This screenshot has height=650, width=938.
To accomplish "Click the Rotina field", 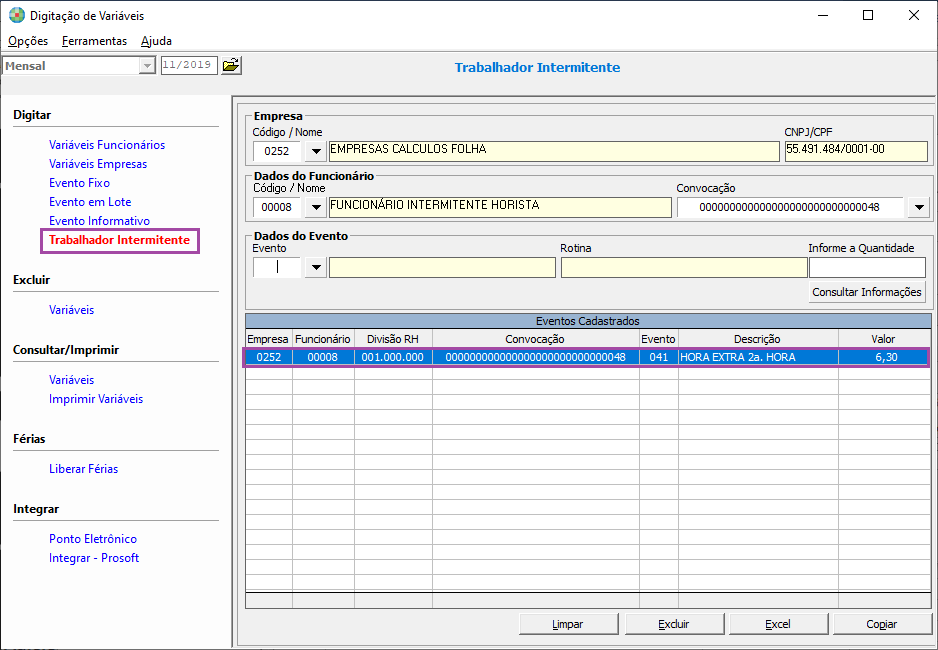I will (684, 267).
